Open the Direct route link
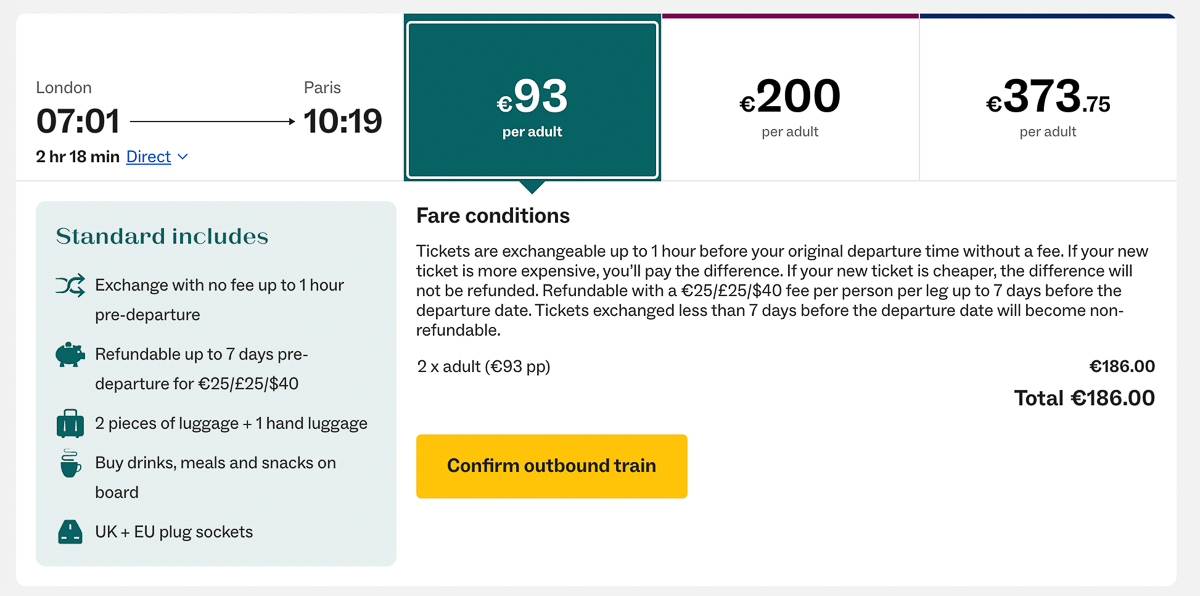Viewport: 1200px width, 596px height. [148, 157]
